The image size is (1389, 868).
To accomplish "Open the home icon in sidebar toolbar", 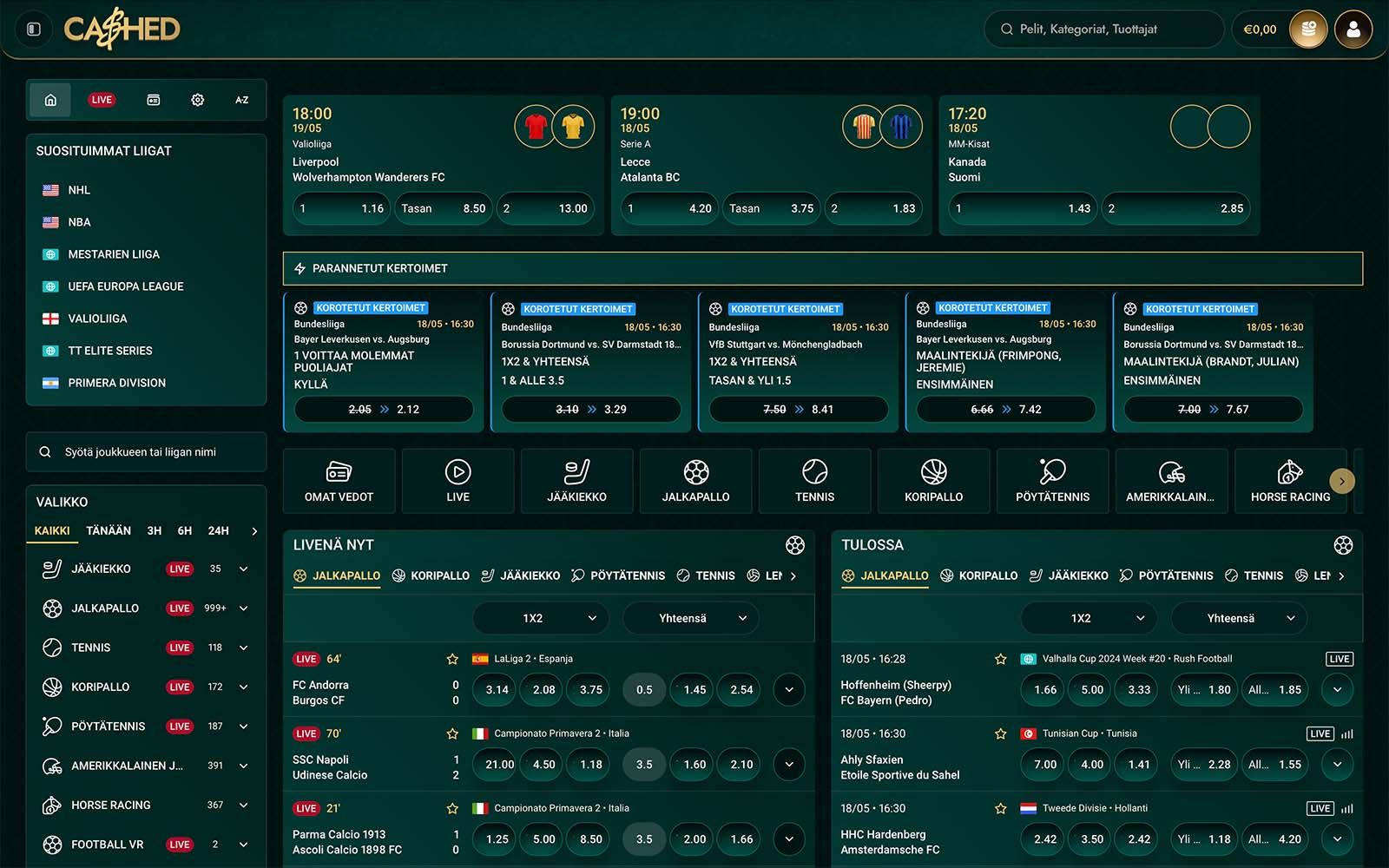I will 50,100.
